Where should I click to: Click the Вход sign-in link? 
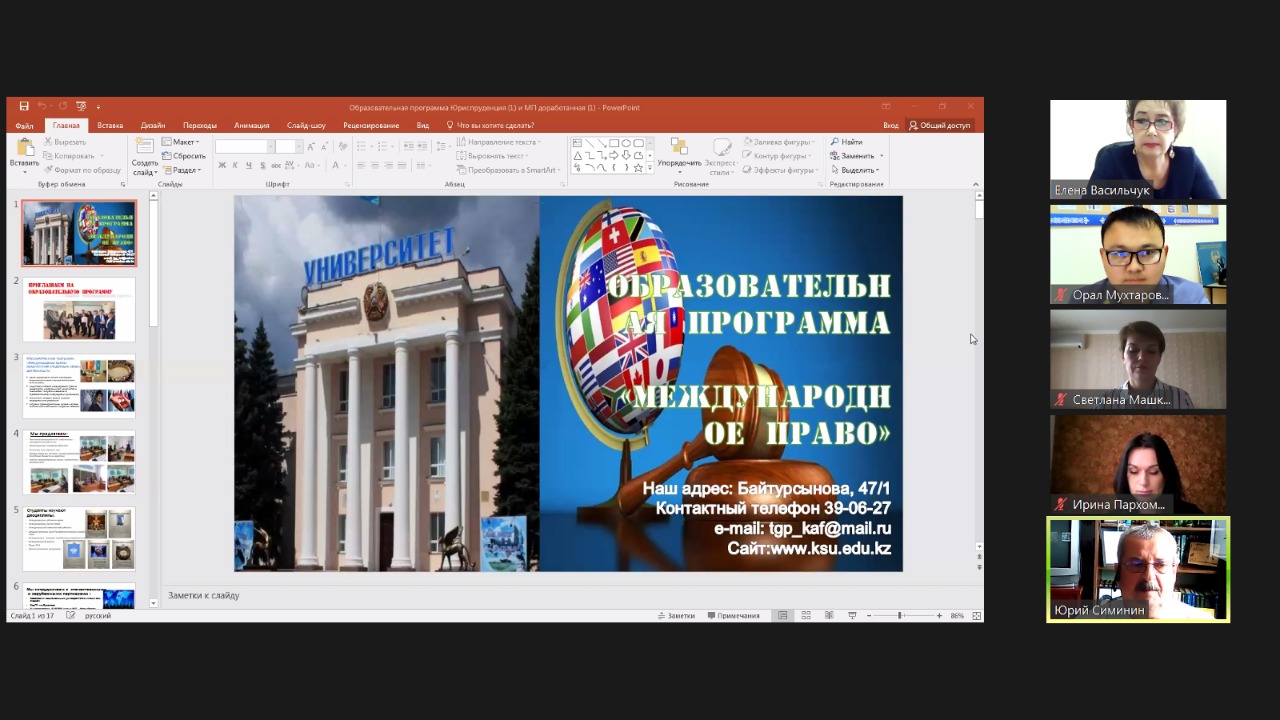point(890,125)
